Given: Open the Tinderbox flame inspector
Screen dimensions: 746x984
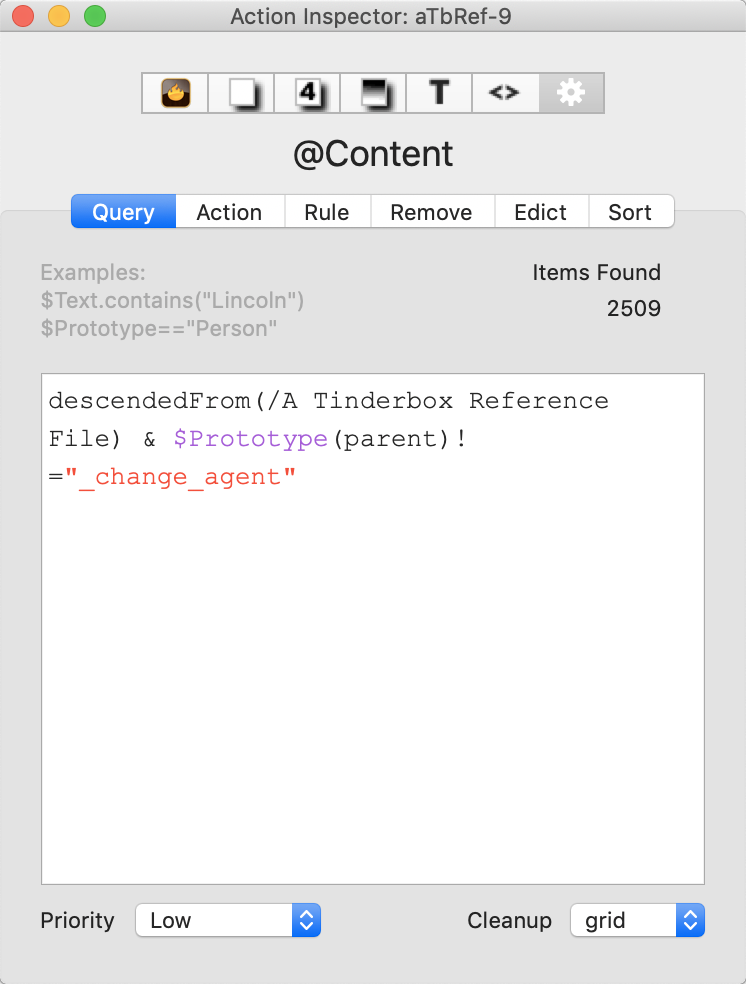Looking at the screenshot, I should [x=174, y=92].
